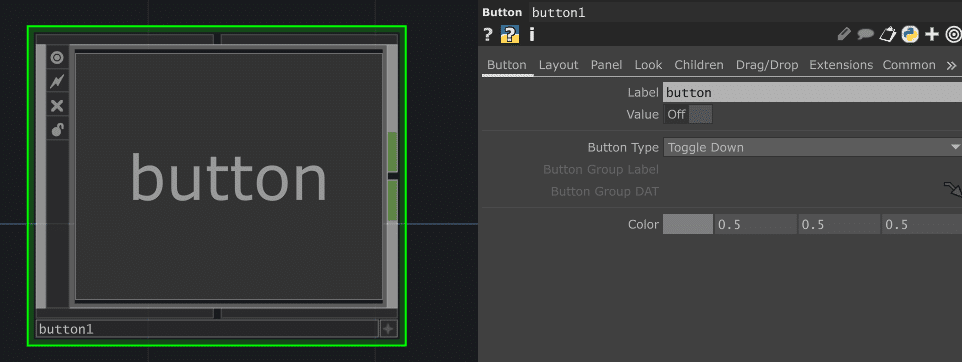This screenshot has width=962, height=362.
Task: Open the Look parameter page
Action: click(648, 65)
